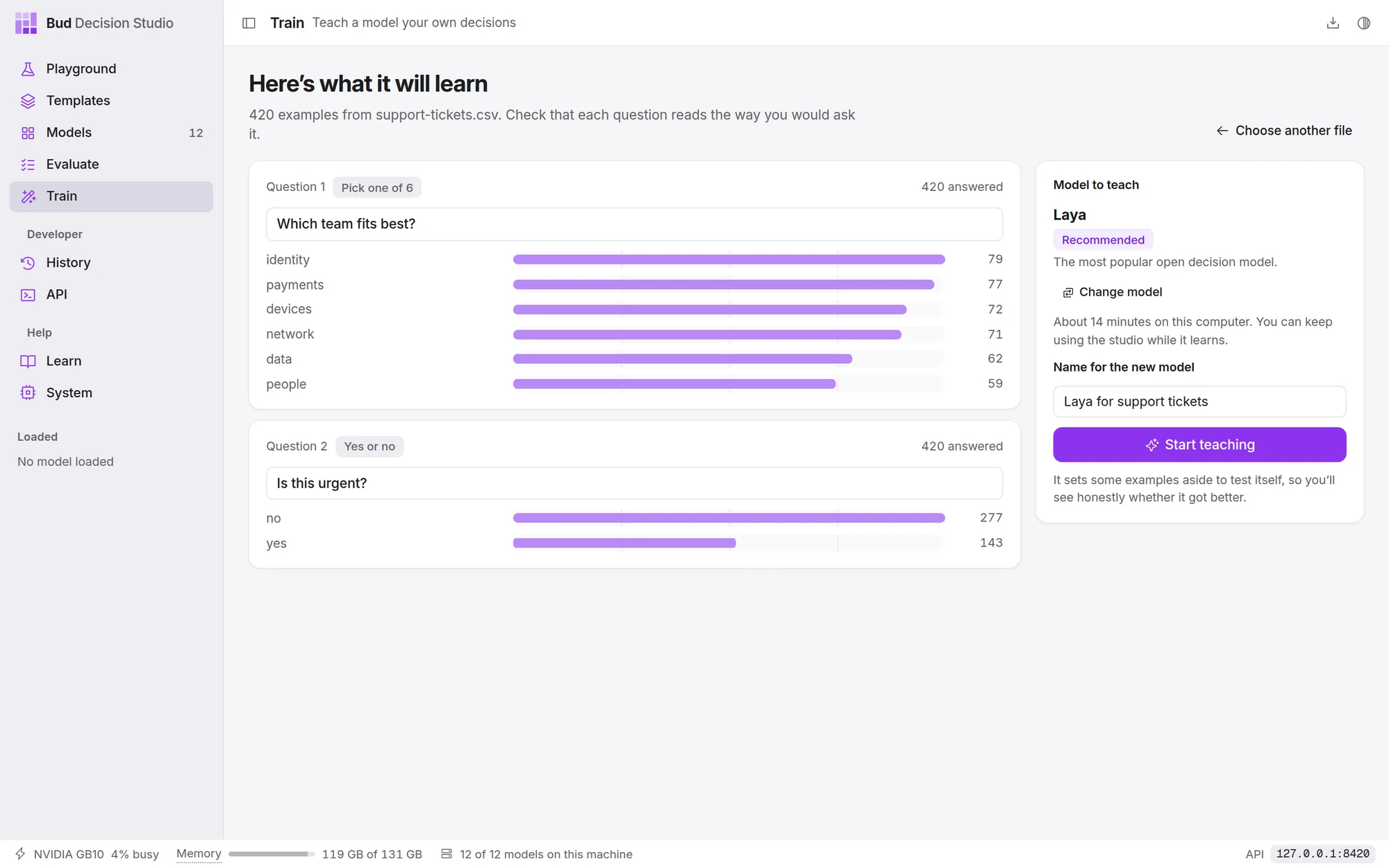
Task: Click the Recommended badge
Action: click(x=1103, y=240)
